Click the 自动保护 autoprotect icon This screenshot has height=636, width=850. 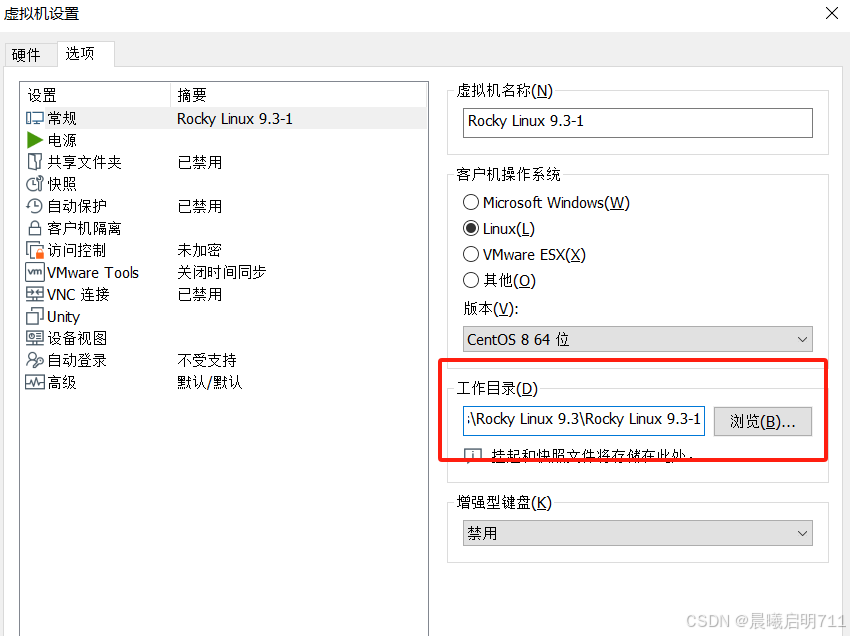35,206
